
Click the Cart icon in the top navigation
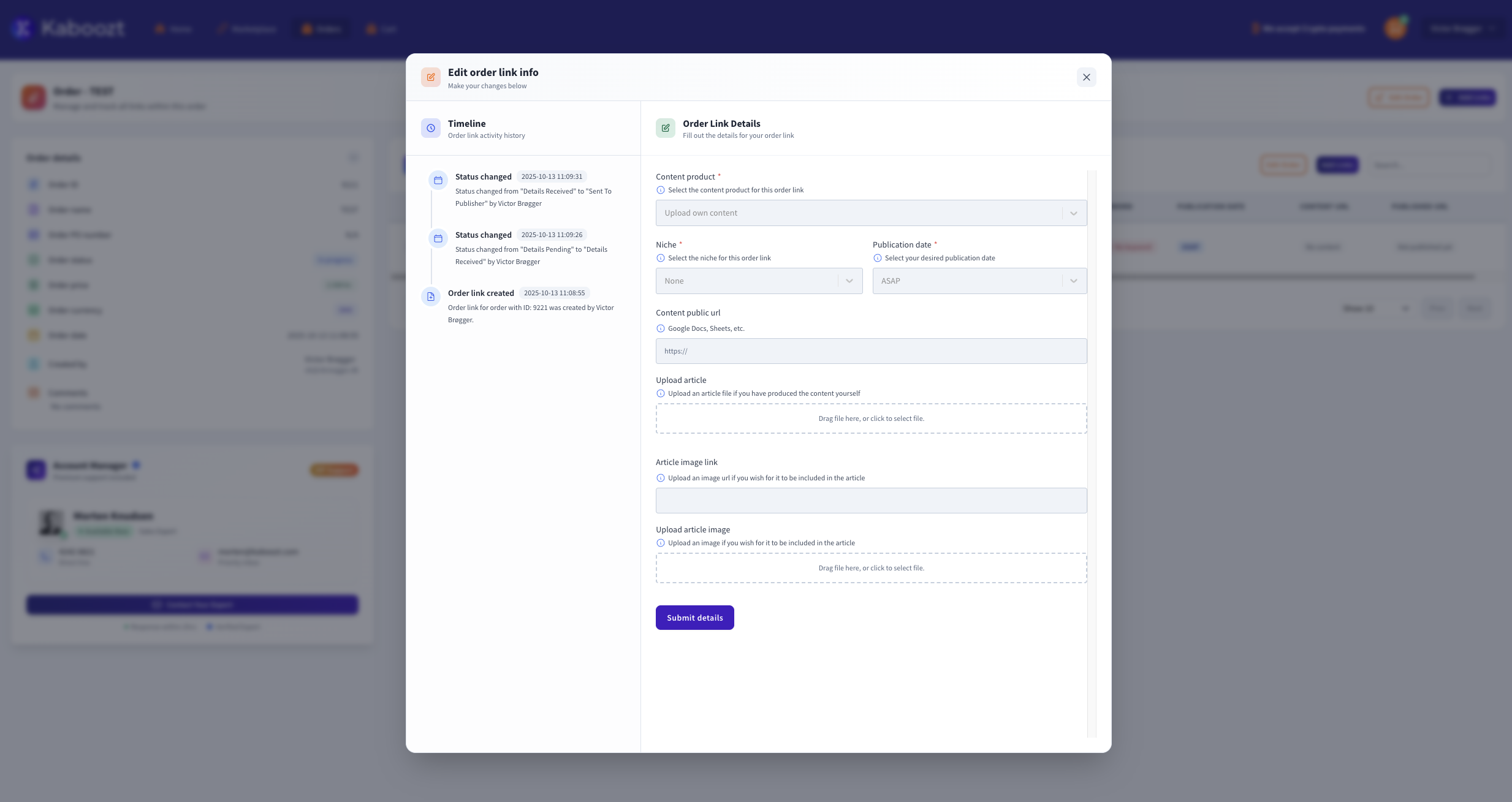point(371,29)
